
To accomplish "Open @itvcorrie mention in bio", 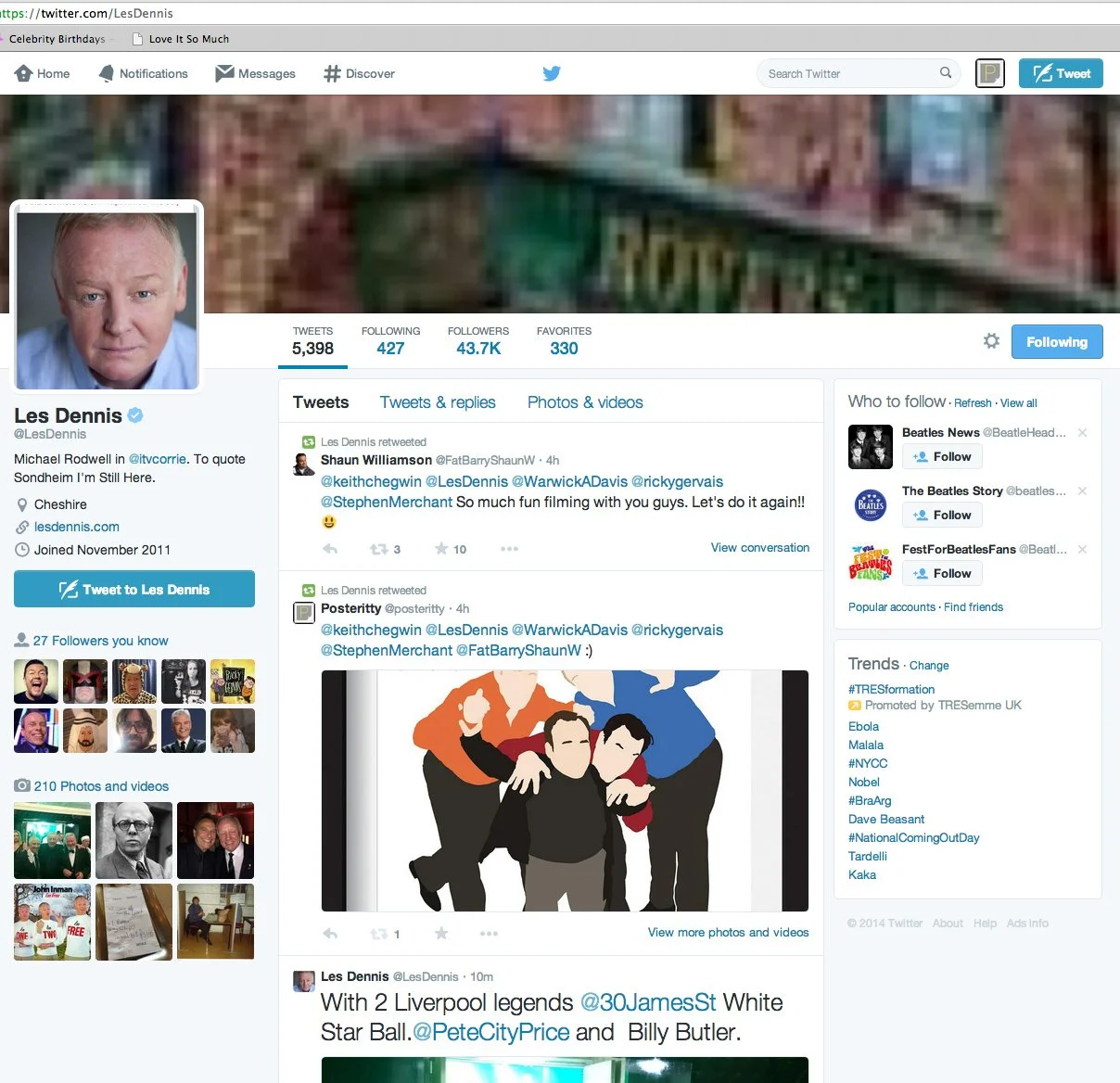I will (x=158, y=459).
